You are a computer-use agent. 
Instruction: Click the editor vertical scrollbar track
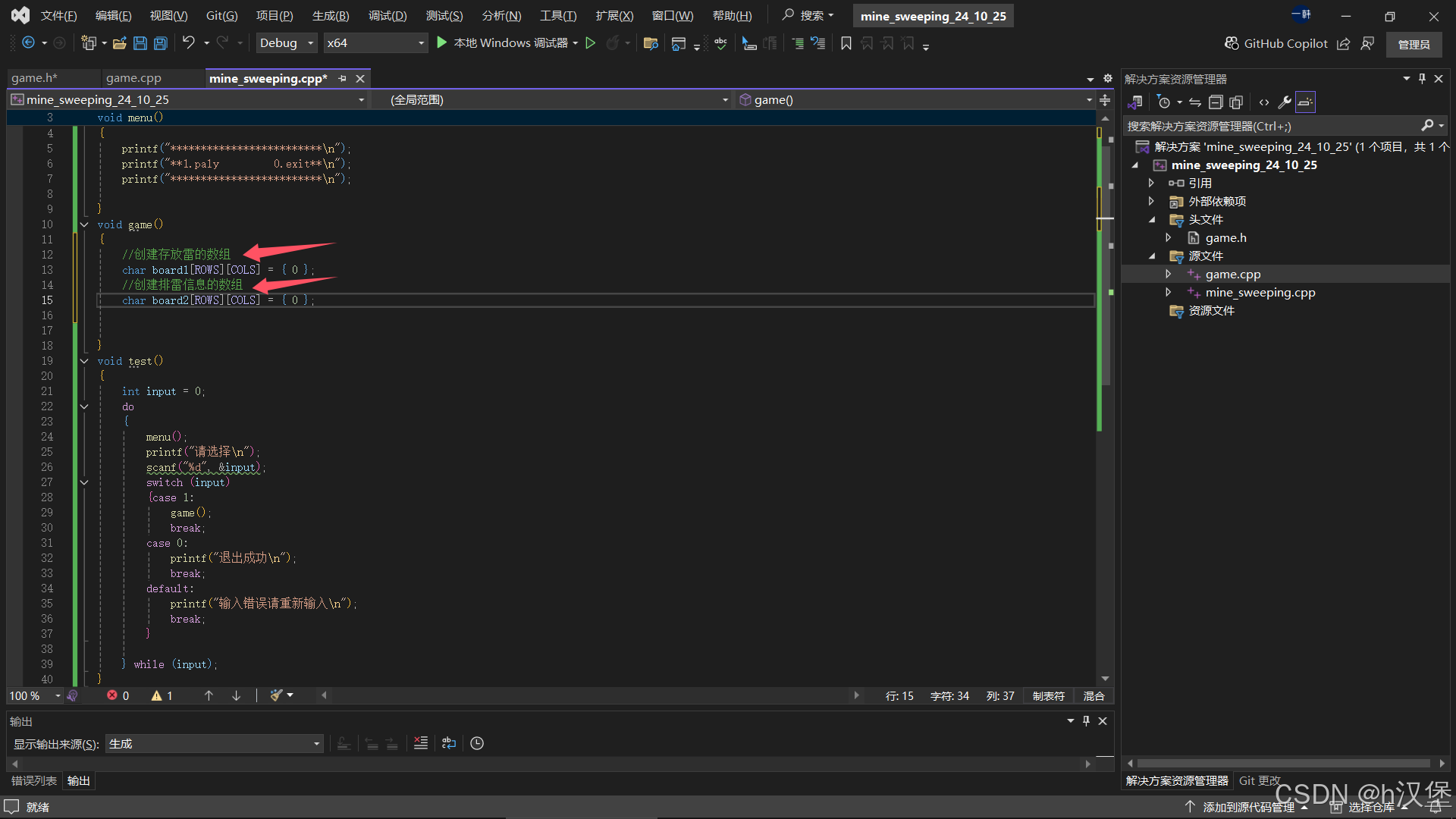pos(1105,531)
